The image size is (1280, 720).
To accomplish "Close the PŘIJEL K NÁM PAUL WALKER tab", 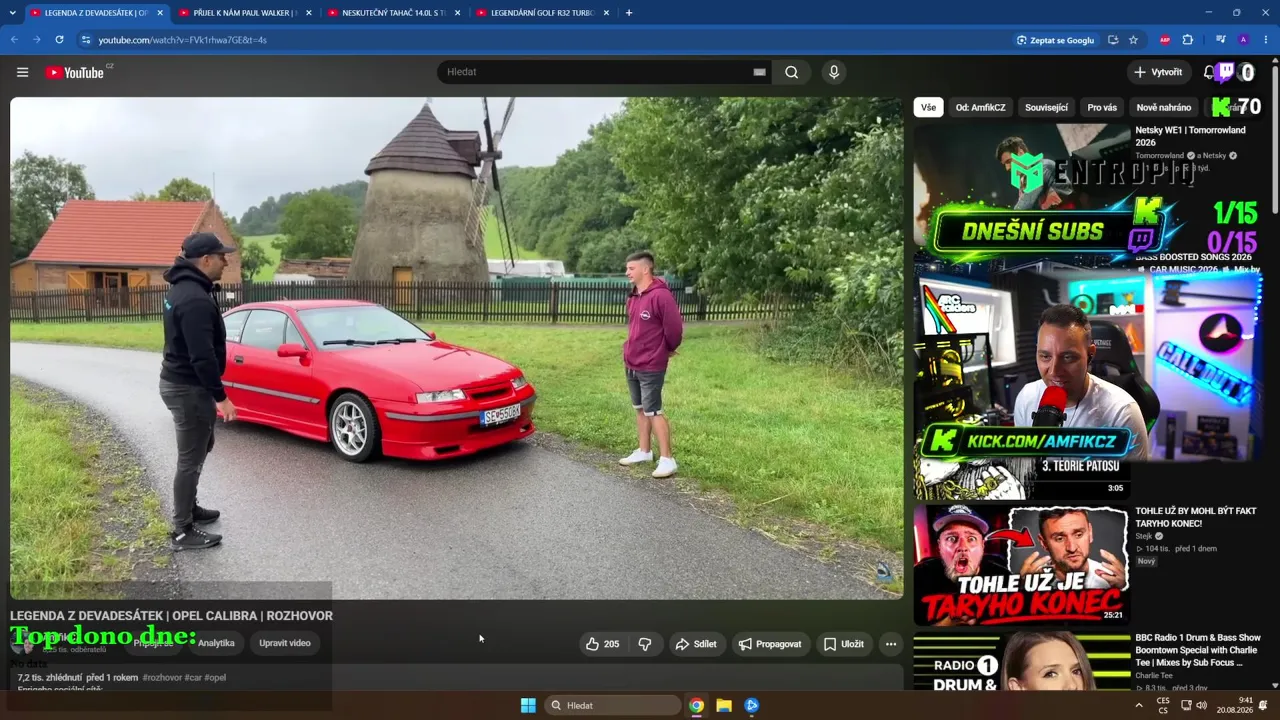I will tap(308, 13).
